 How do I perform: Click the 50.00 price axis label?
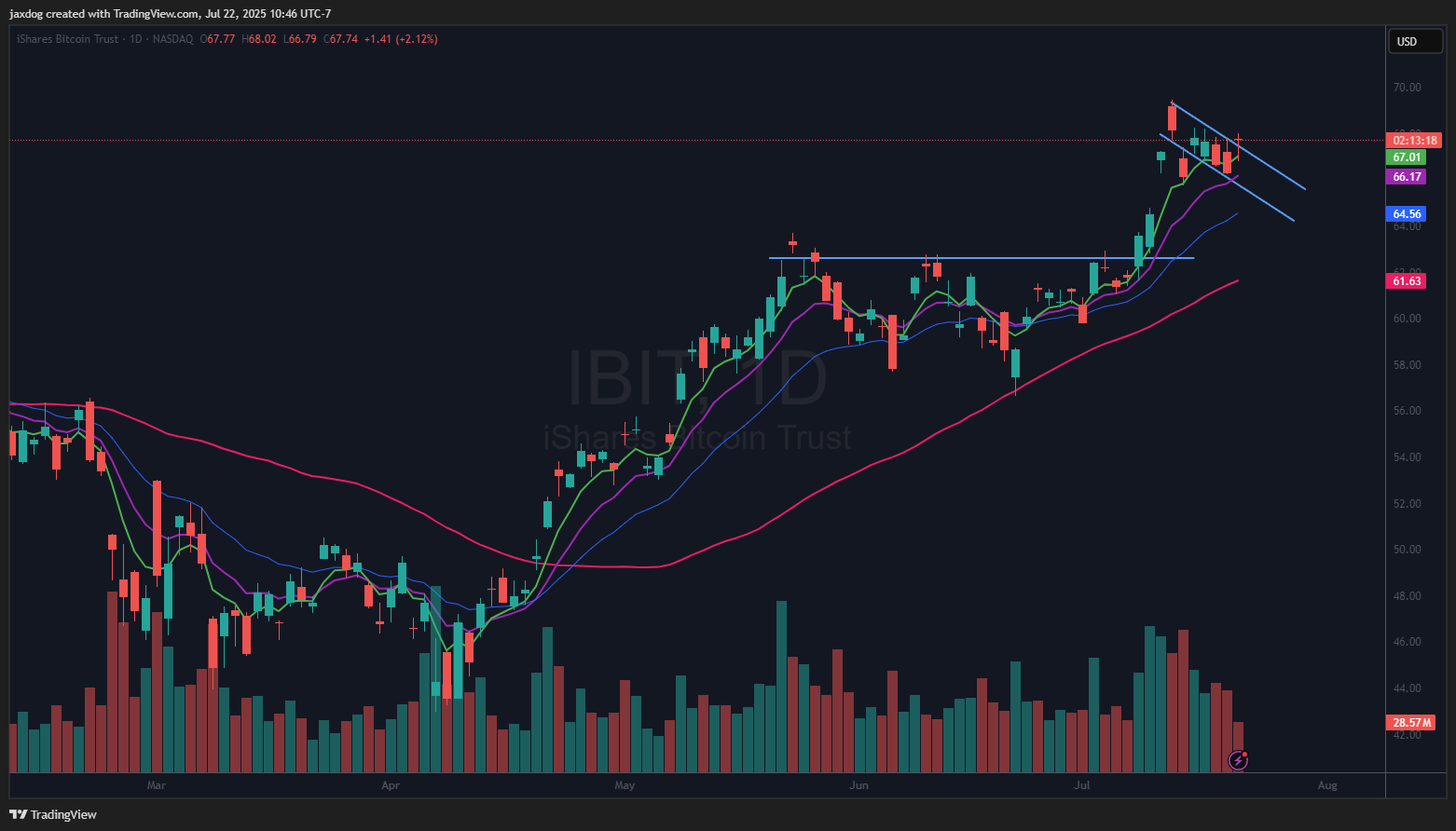(x=1407, y=550)
